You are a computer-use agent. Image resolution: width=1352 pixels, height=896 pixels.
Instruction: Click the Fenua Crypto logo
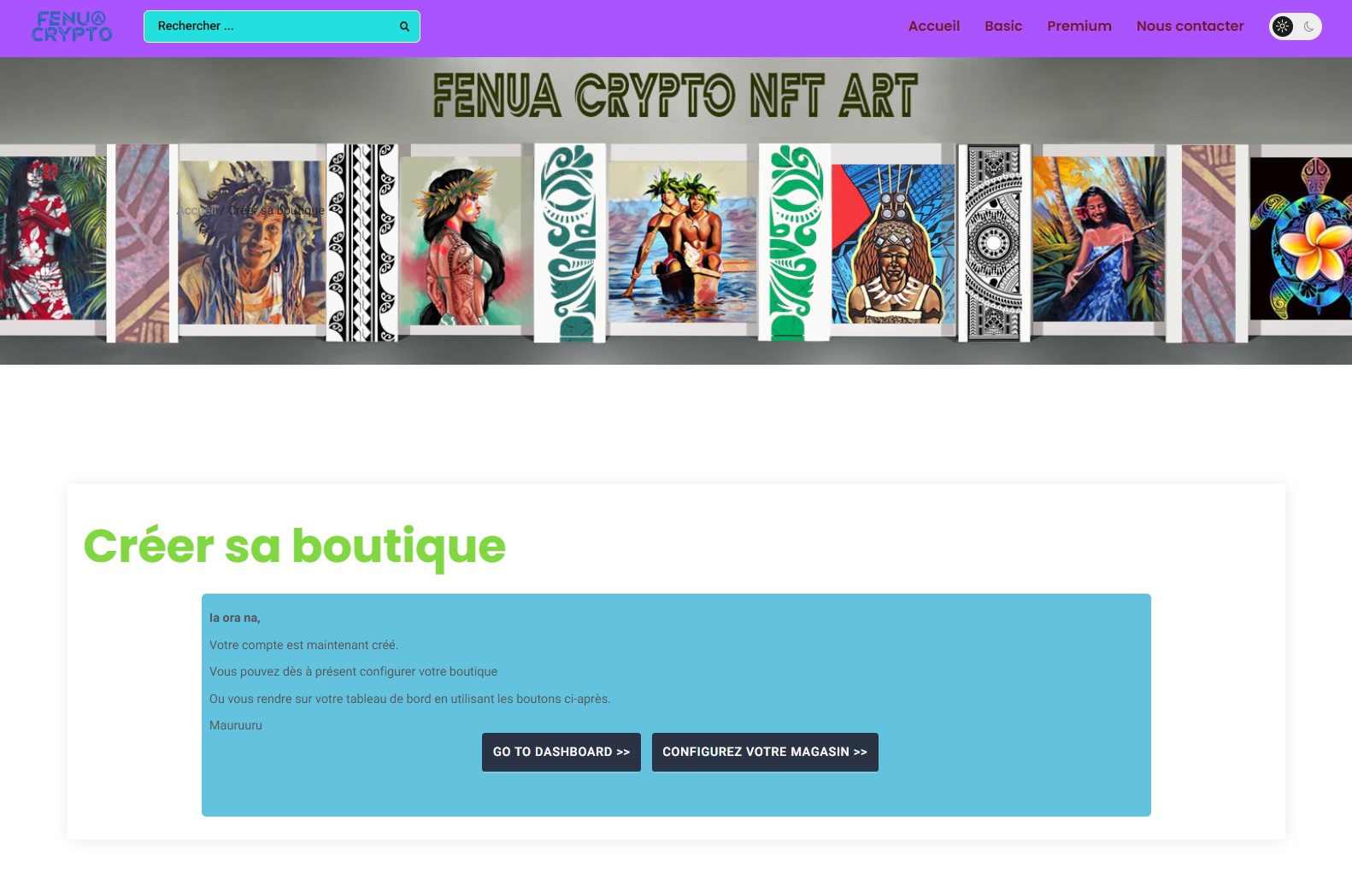point(72,27)
